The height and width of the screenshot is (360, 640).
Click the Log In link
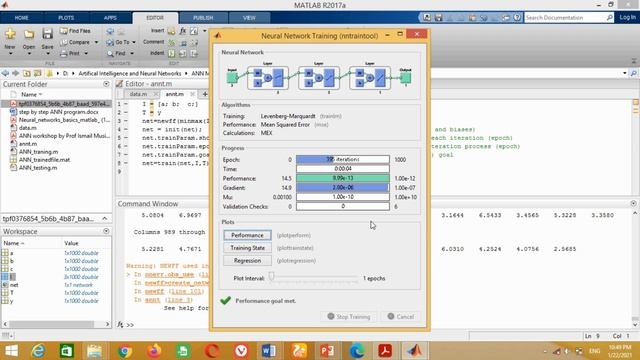627,18
